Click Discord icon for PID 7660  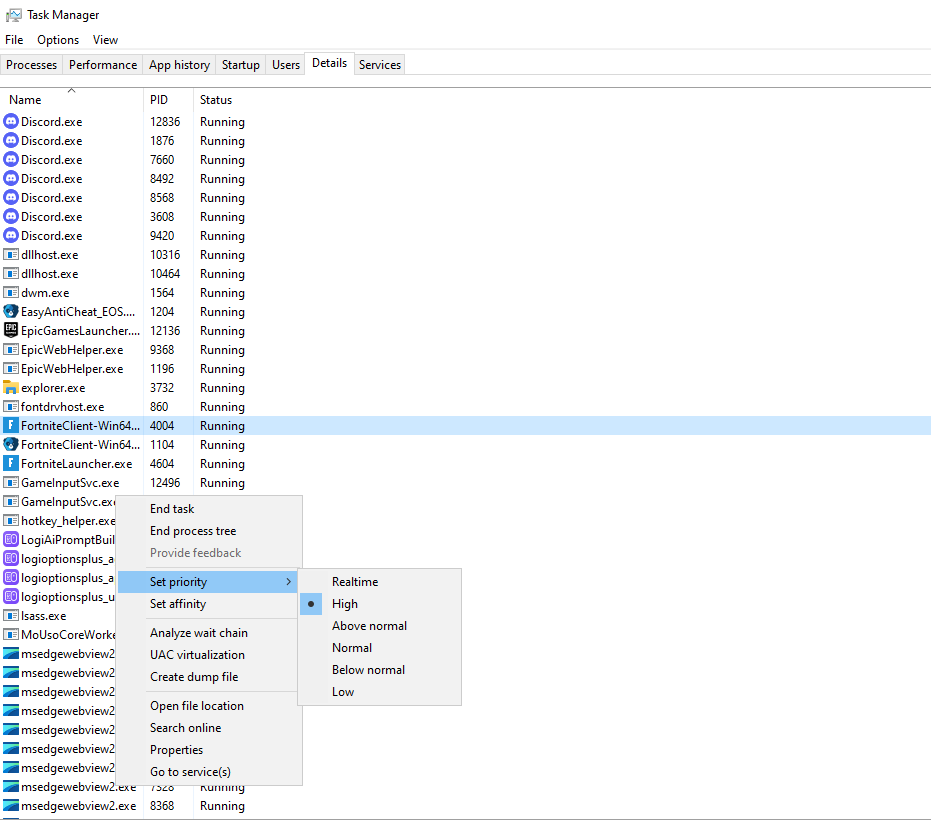point(11,160)
